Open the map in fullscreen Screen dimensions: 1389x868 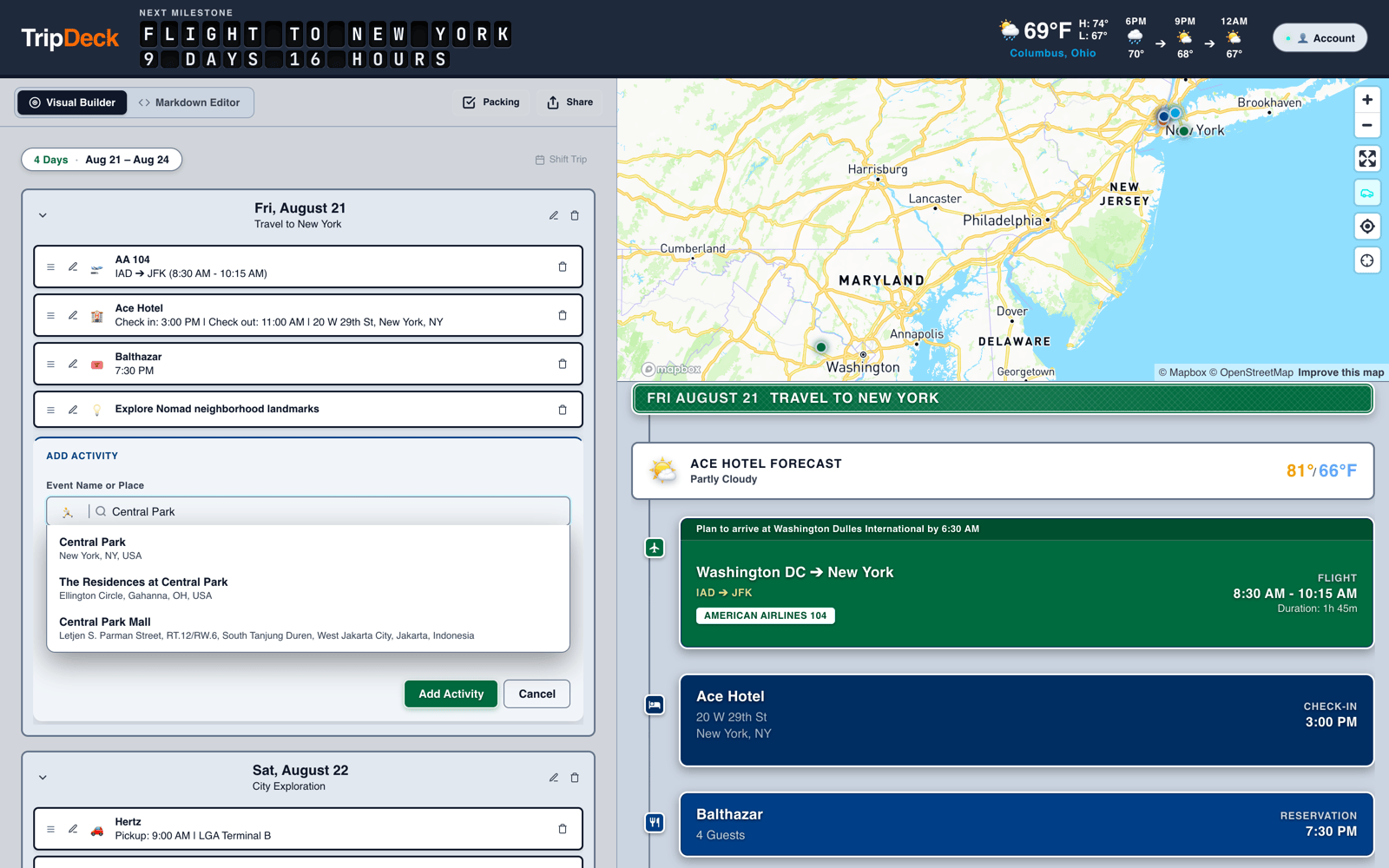coord(1367,159)
